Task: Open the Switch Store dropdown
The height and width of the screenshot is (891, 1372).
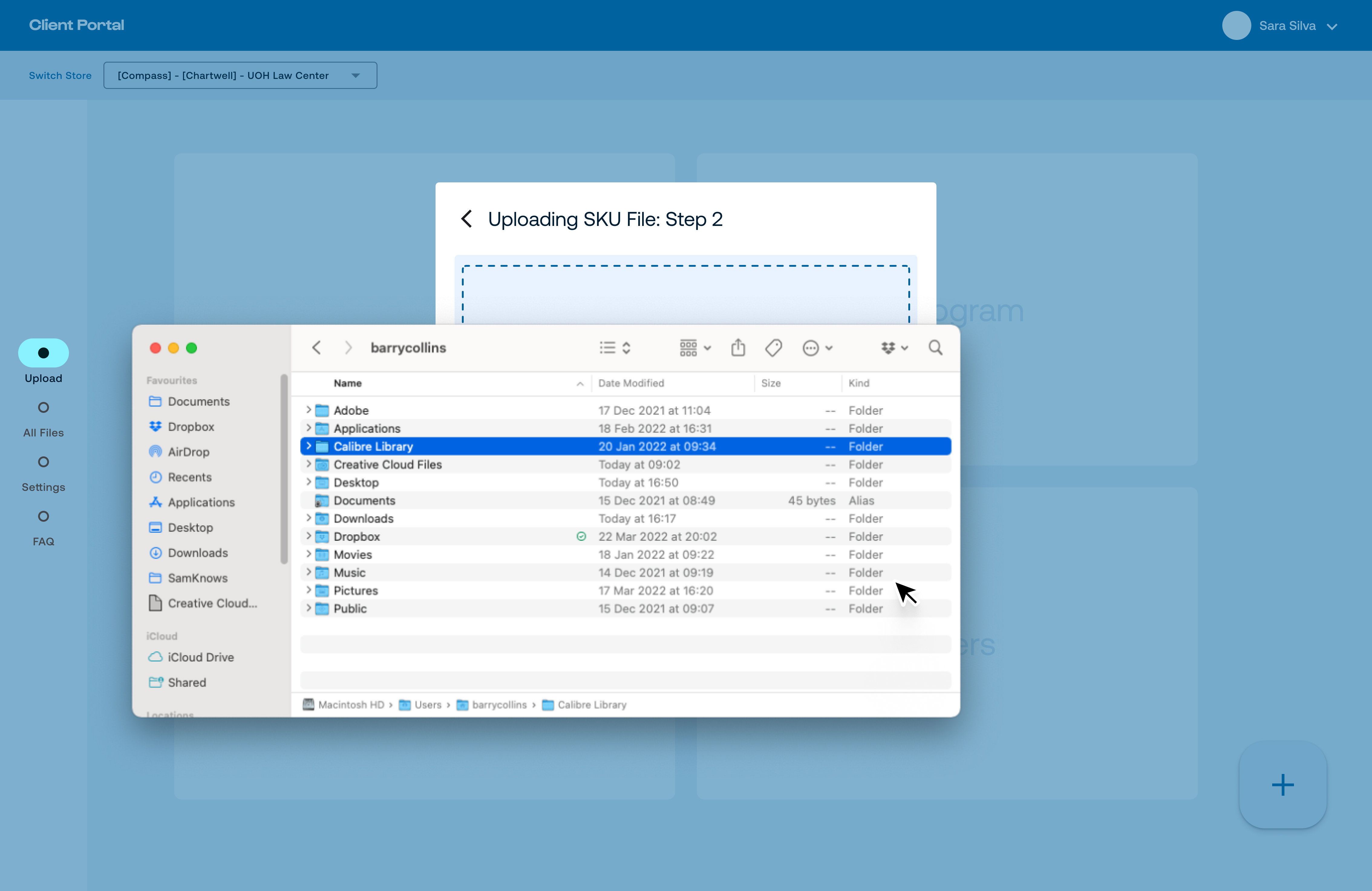Action: click(240, 76)
